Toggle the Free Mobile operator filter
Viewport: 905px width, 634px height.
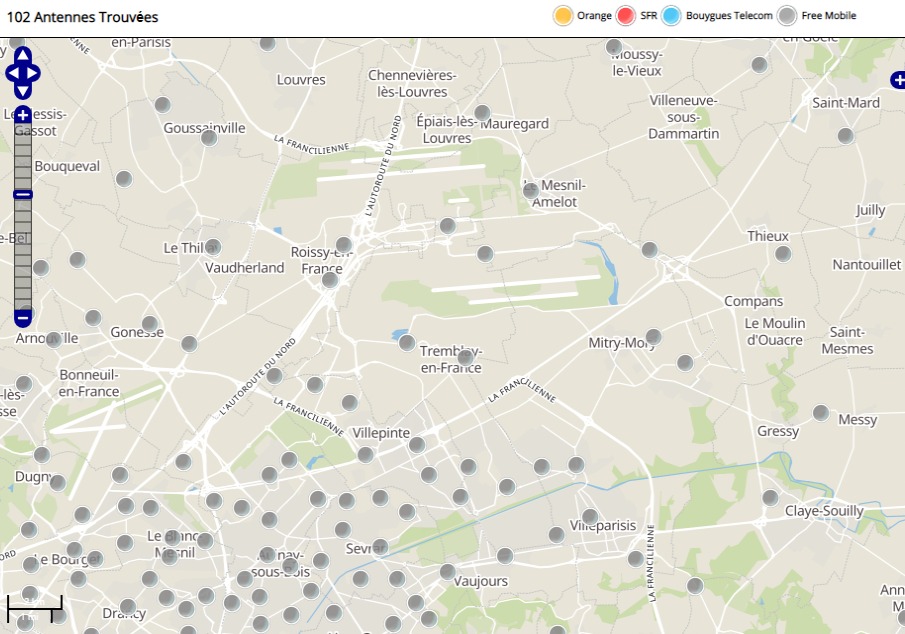(x=788, y=15)
